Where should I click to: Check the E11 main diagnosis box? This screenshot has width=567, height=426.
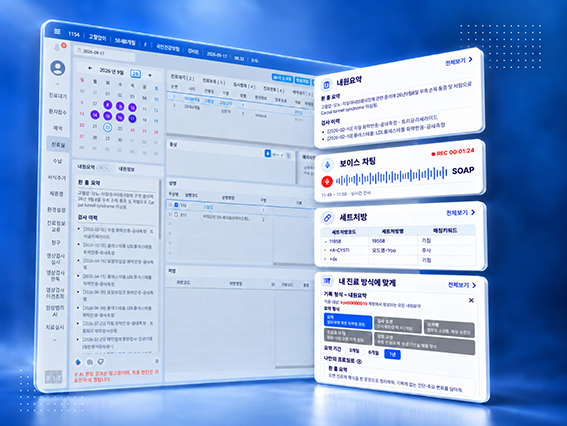coord(176,214)
